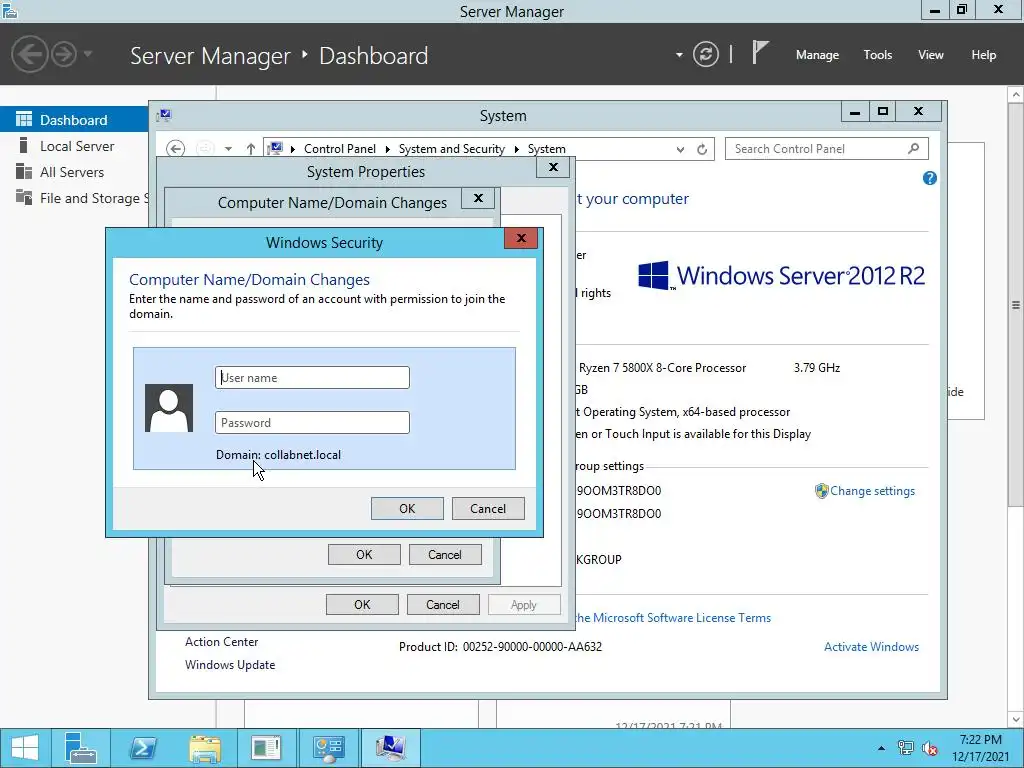Click the Change settings shield icon

[822, 491]
